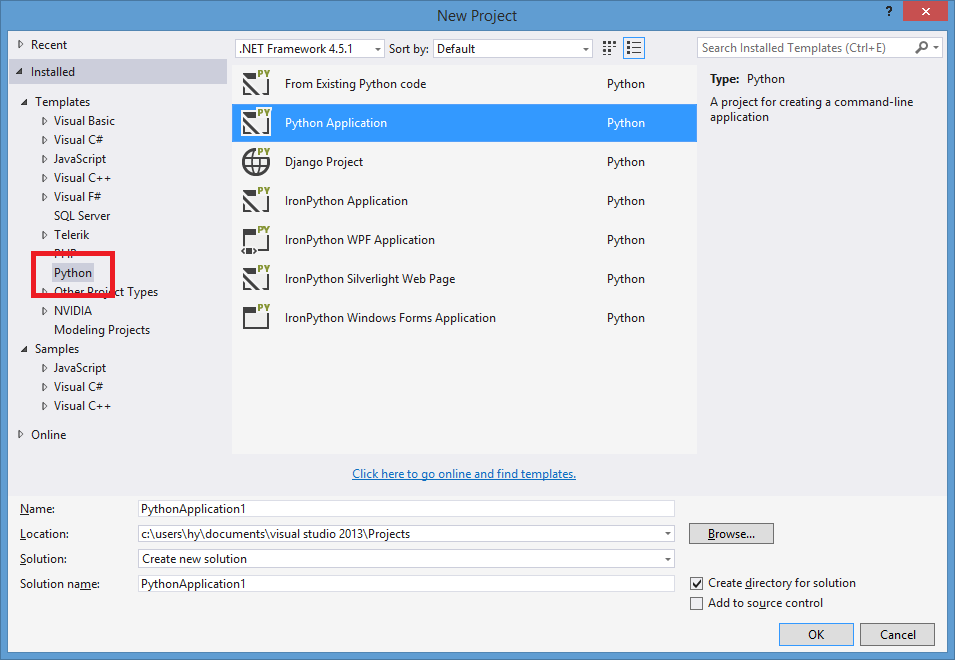Click the IronPython Silverlight Web Page icon
The width and height of the screenshot is (955, 660).
click(256, 278)
